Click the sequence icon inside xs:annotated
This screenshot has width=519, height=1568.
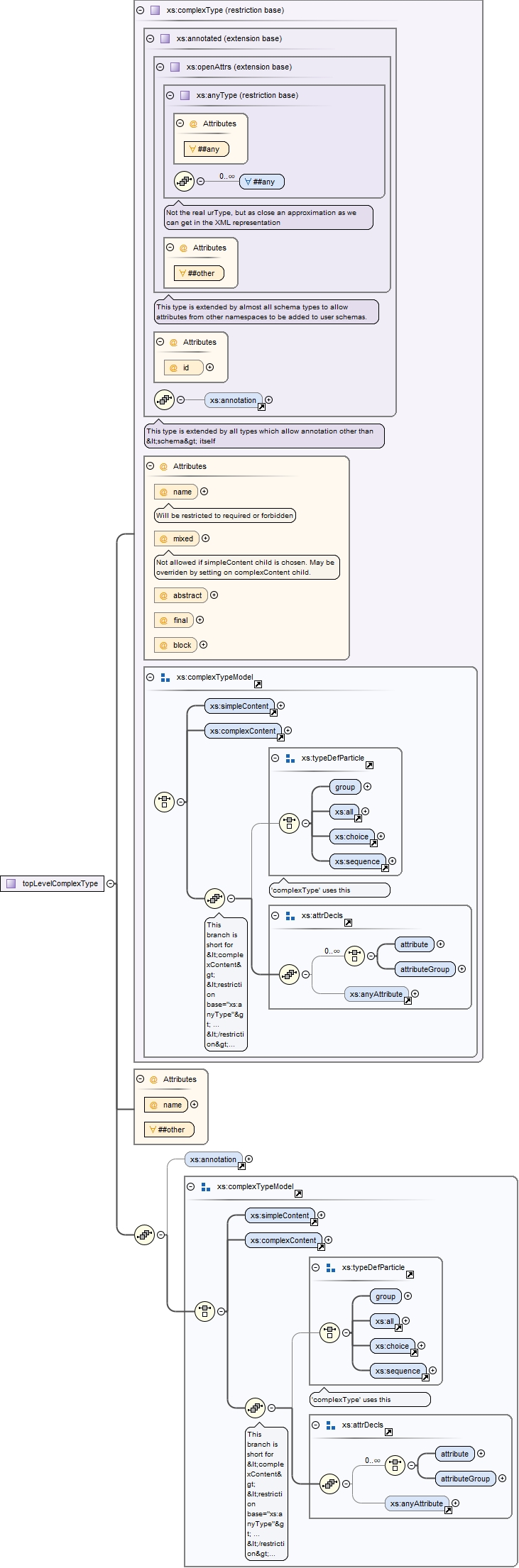tap(164, 400)
